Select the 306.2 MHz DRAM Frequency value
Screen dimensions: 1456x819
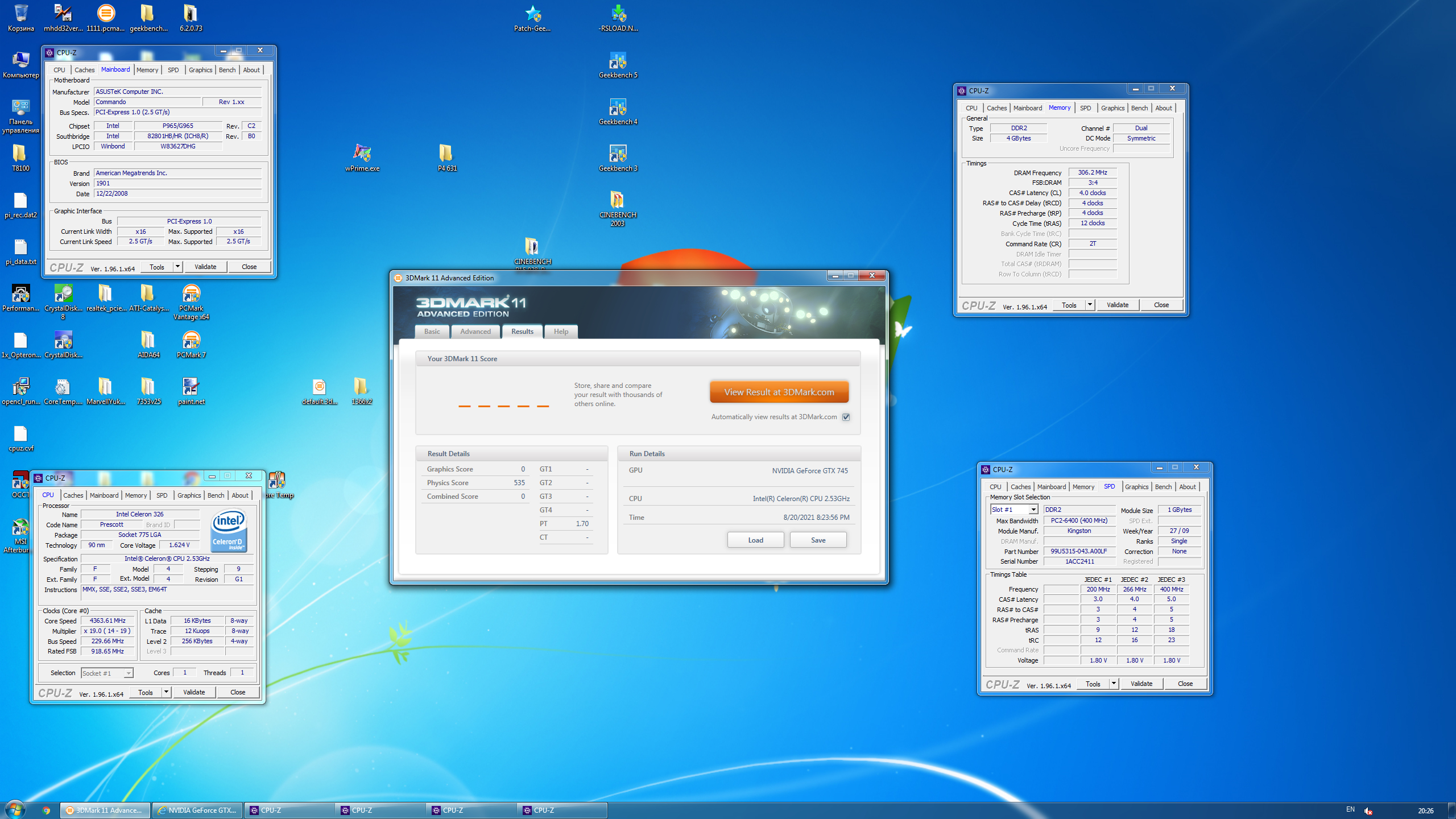tap(1092, 172)
